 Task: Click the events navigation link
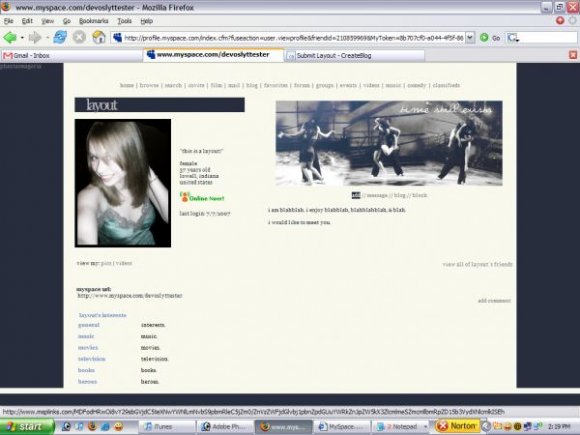[348, 85]
